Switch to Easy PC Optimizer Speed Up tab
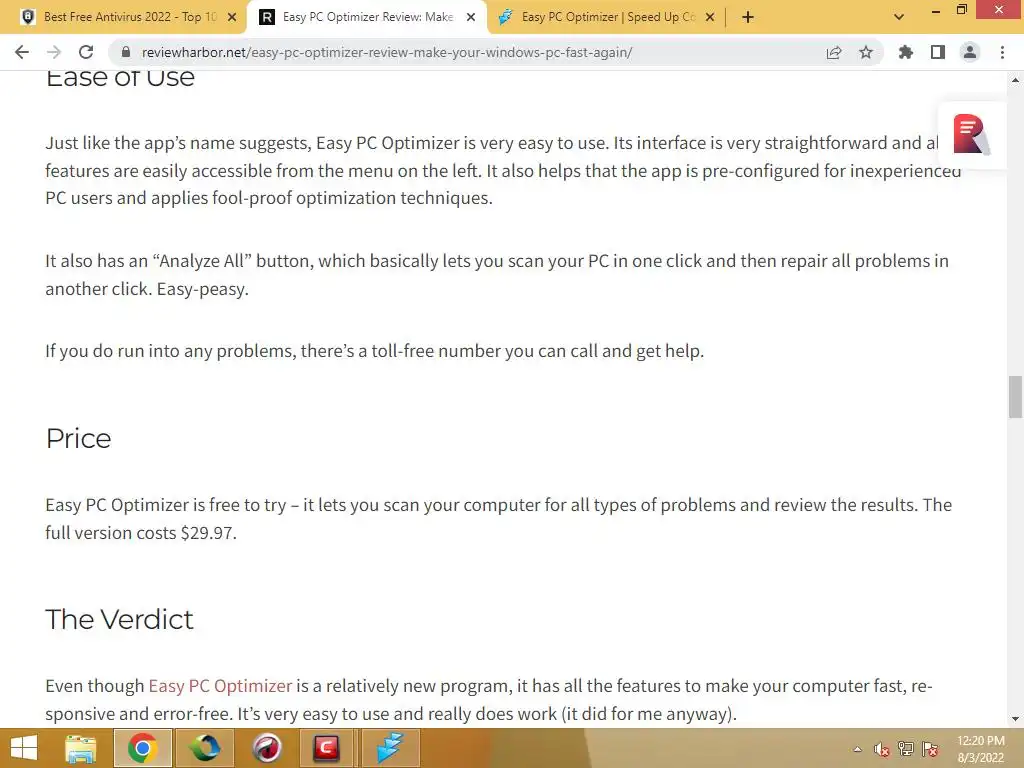The height and width of the screenshot is (768, 1024). pos(607,17)
